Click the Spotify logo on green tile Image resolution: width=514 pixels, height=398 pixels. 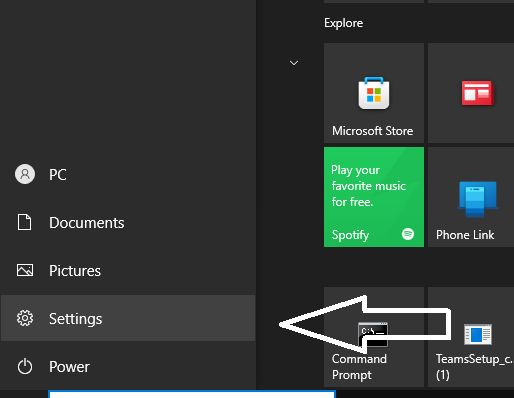[x=408, y=234]
